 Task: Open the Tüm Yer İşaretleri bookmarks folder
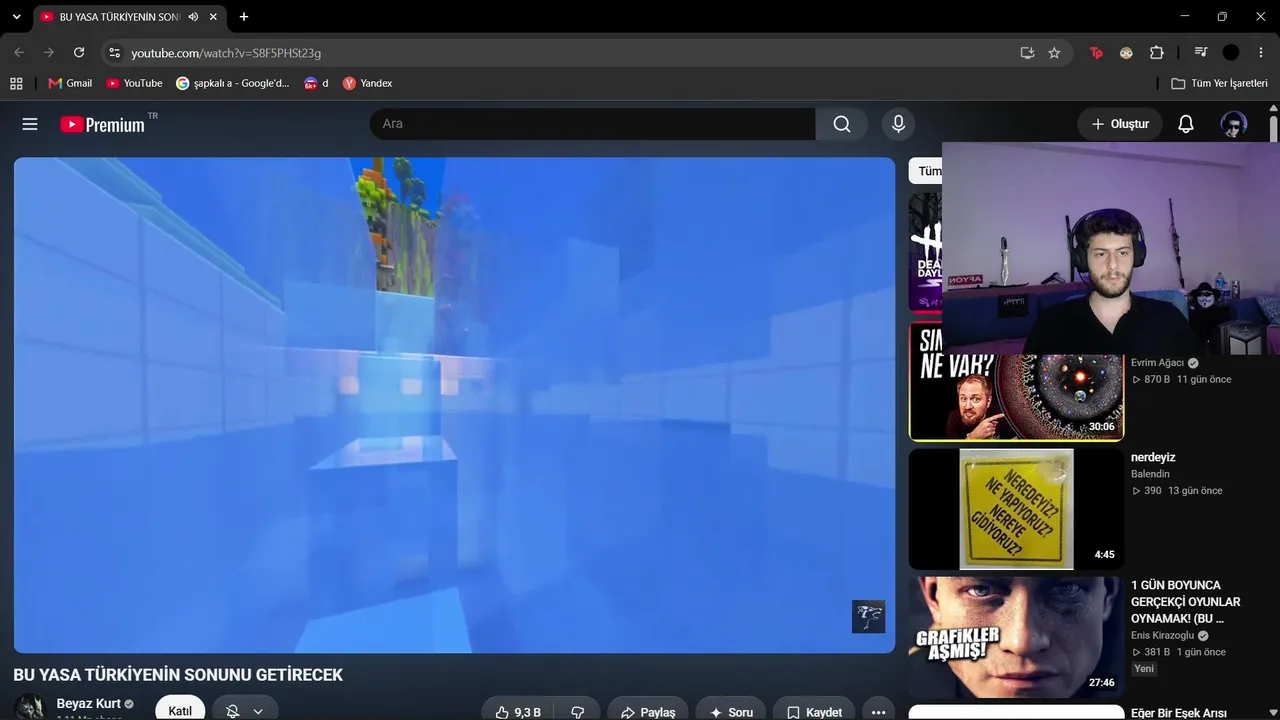click(x=1219, y=84)
